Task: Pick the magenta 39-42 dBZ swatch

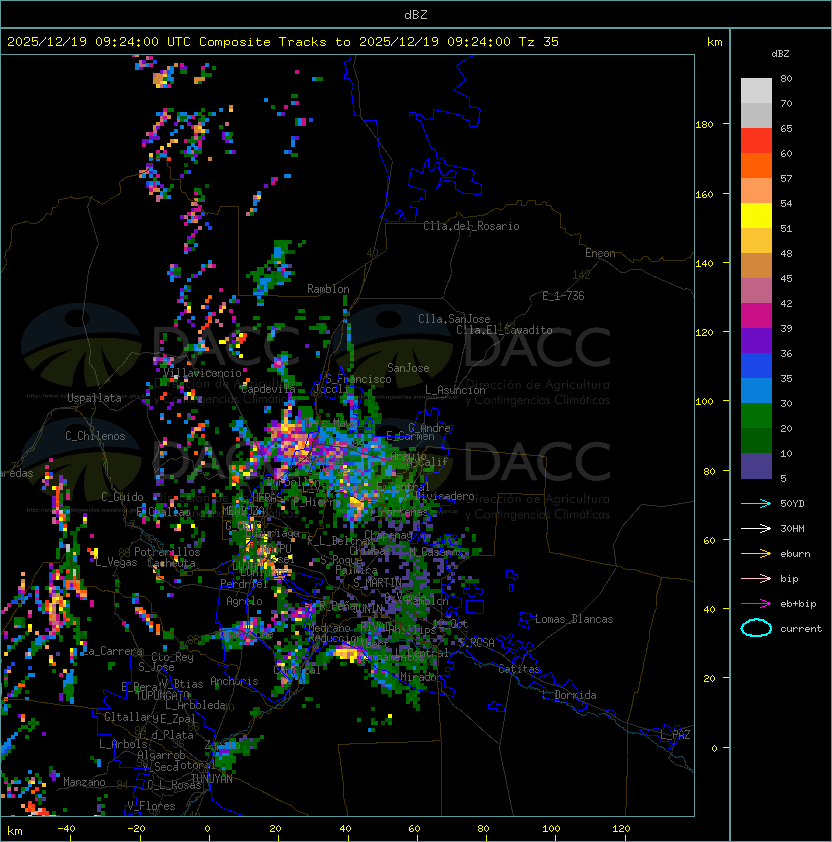Action: pos(756,316)
